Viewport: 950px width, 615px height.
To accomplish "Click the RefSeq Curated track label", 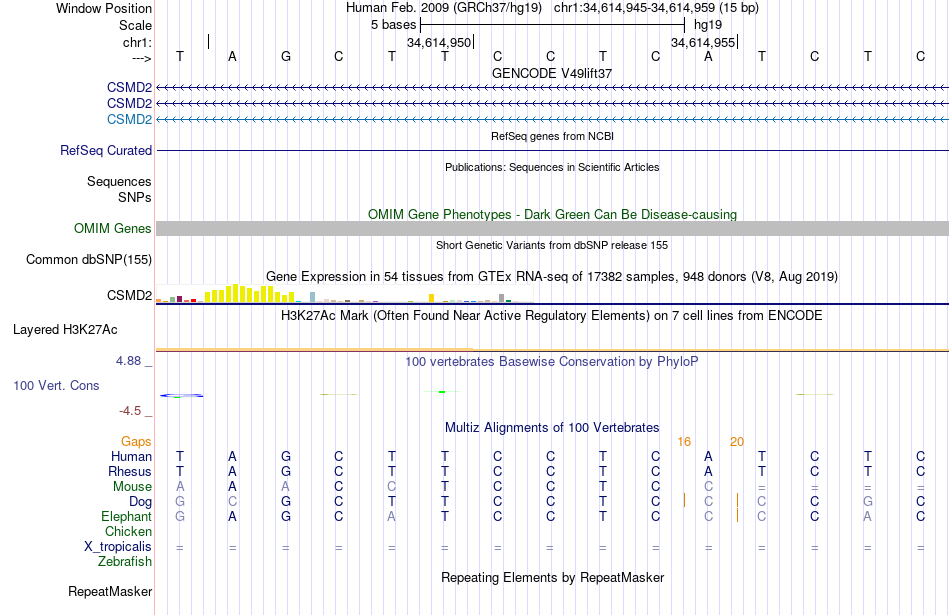I will point(106,150).
